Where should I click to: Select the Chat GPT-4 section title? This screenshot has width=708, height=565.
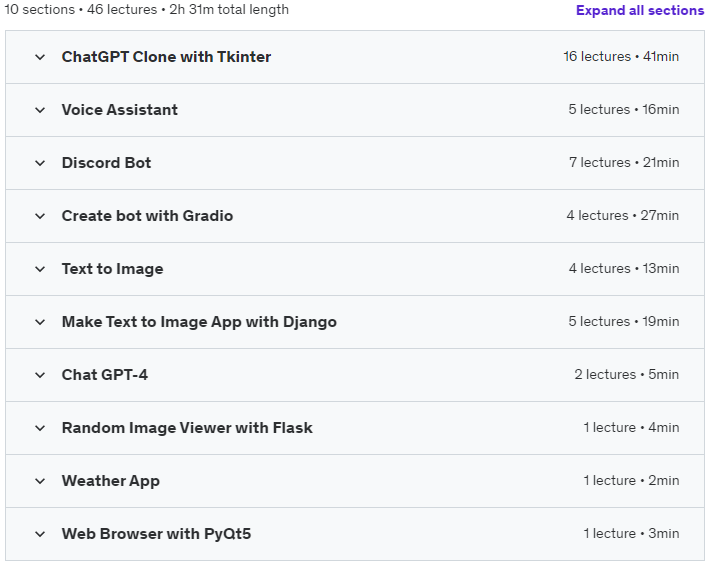(x=105, y=375)
